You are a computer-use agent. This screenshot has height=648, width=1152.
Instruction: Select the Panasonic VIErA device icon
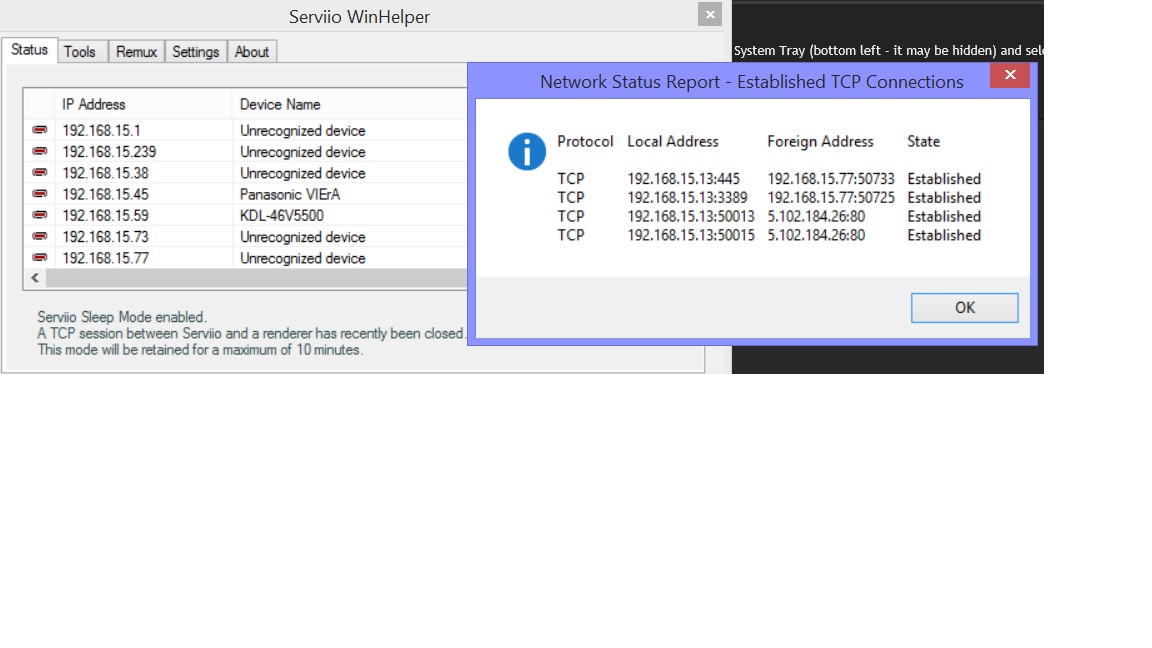40,194
